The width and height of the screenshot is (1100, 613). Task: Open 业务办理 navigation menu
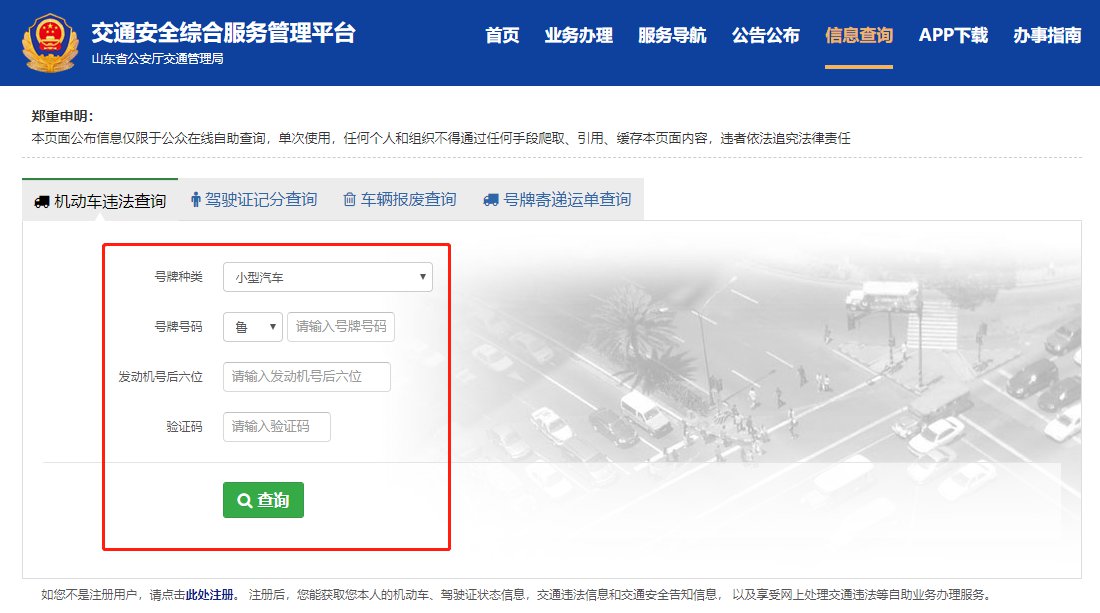point(579,35)
